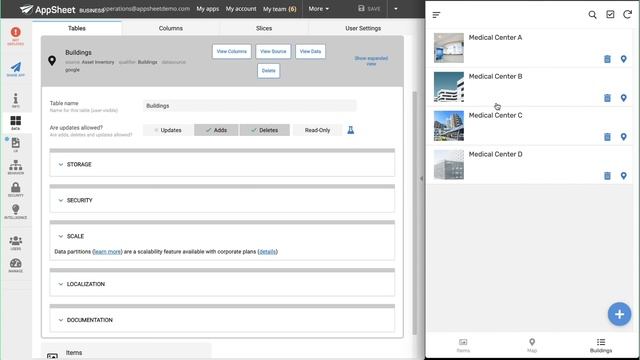Click the Save button
Screen dimensions: 640x360
click(x=369, y=9)
